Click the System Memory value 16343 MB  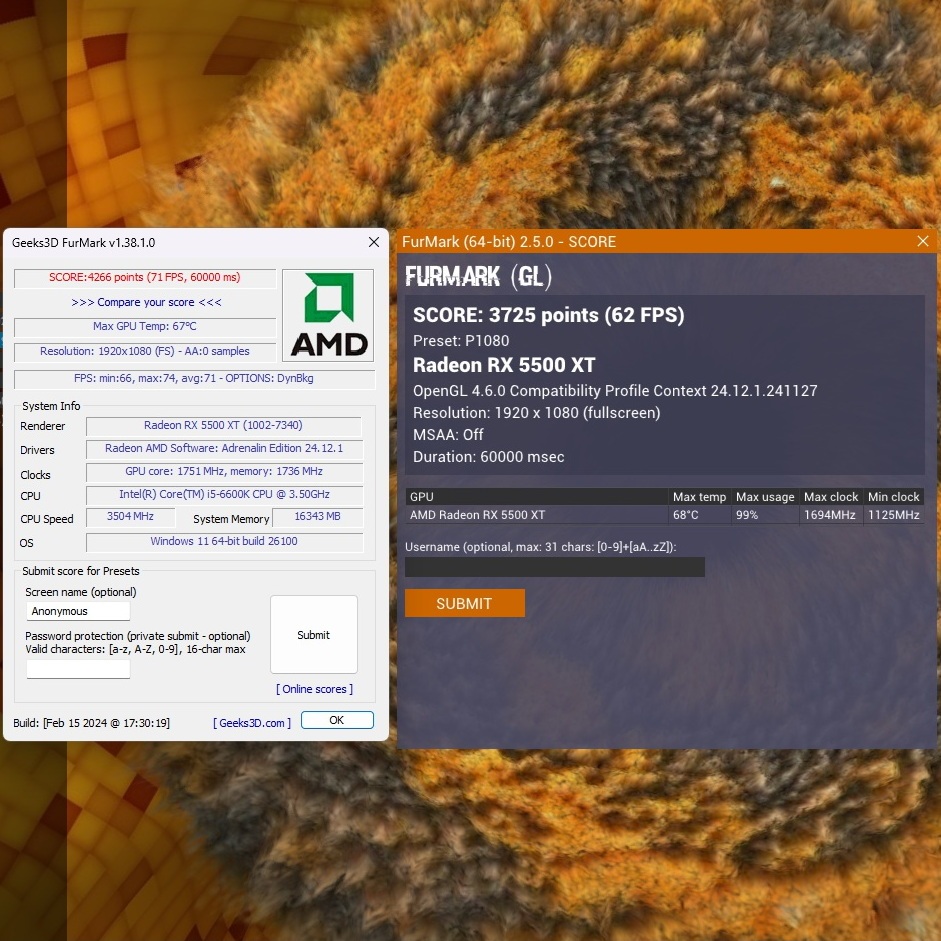[x=317, y=517]
